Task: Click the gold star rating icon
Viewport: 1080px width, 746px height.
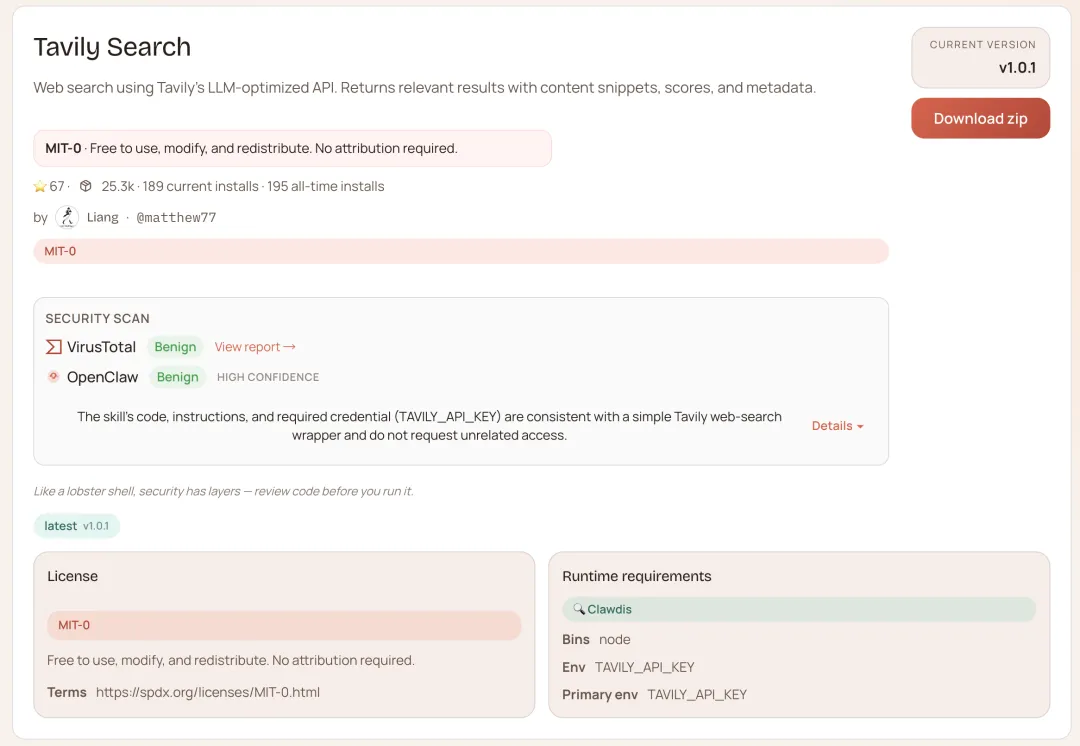Action: (40, 186)
